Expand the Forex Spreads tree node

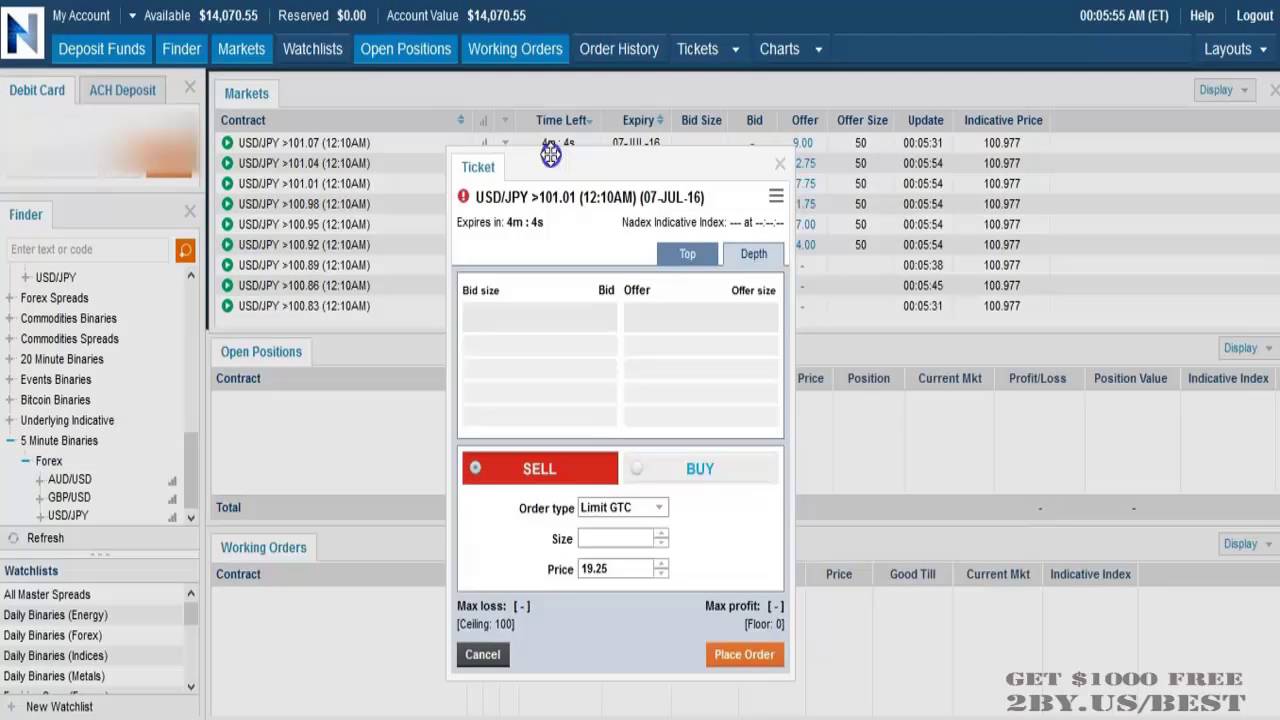(x=10, y=298)
